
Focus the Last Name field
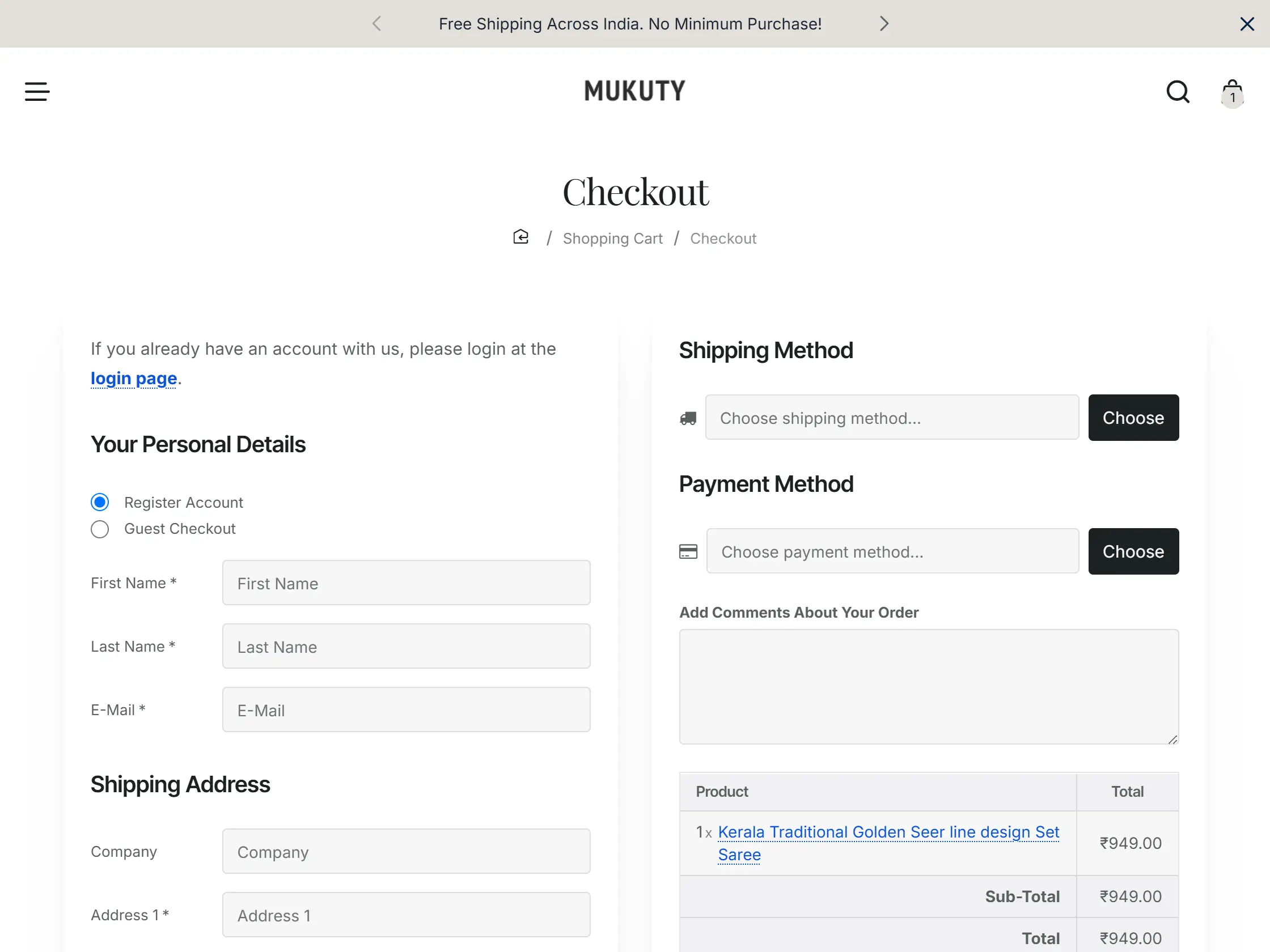407,647
